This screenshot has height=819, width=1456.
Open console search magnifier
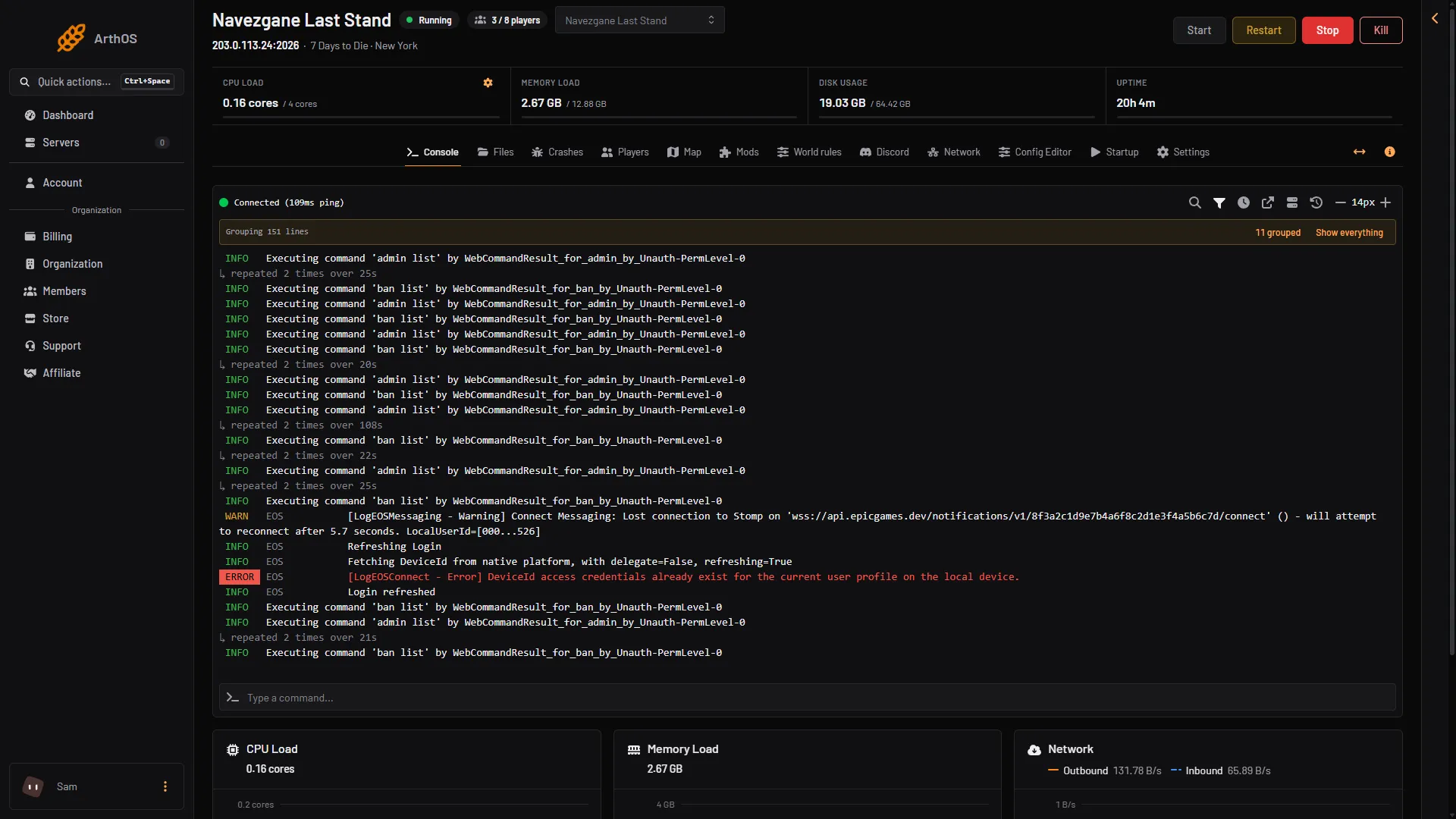click(x=1194, y=202)
